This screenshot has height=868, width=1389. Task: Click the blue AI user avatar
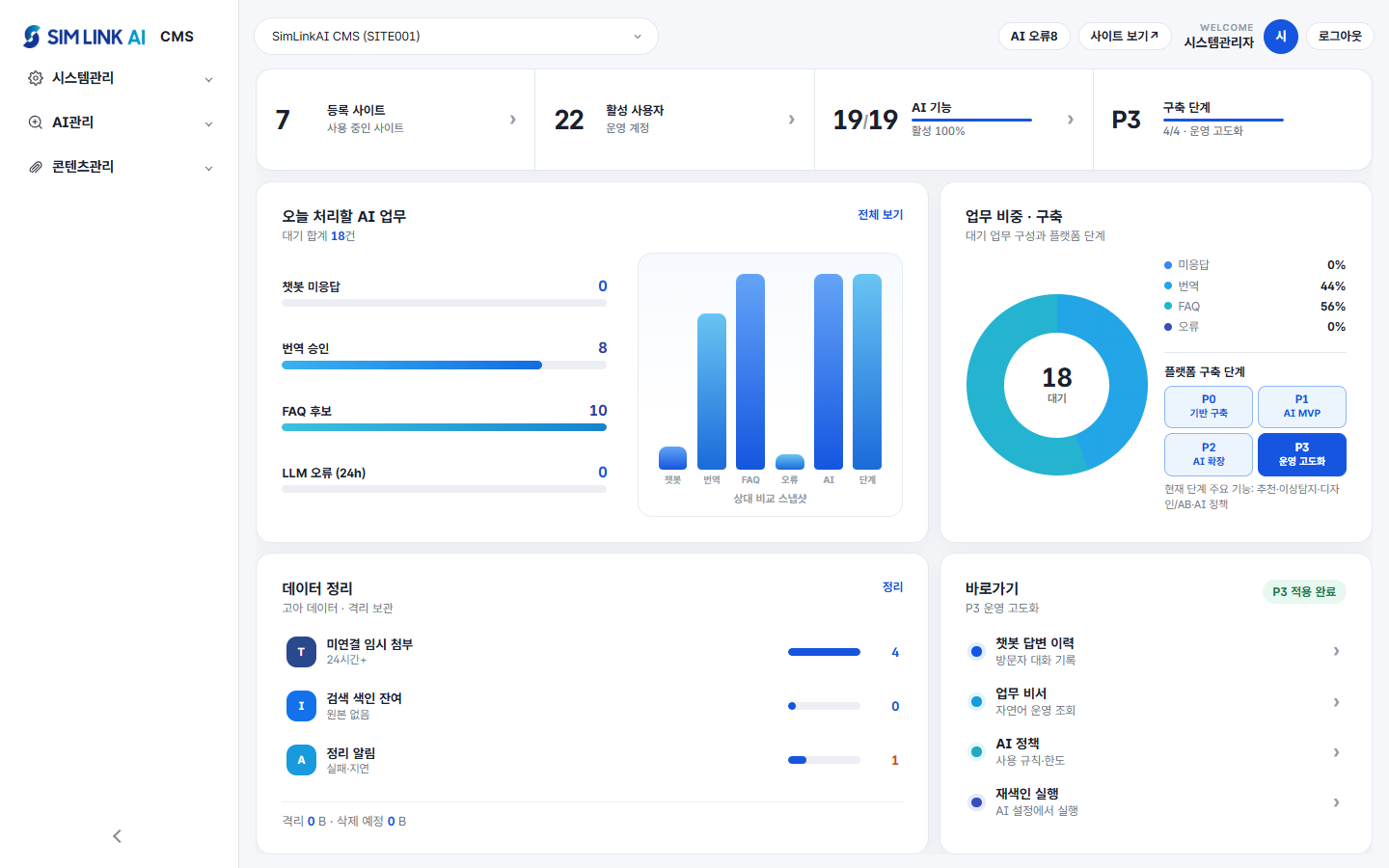pyautogui.click(x=1281, y=37)
